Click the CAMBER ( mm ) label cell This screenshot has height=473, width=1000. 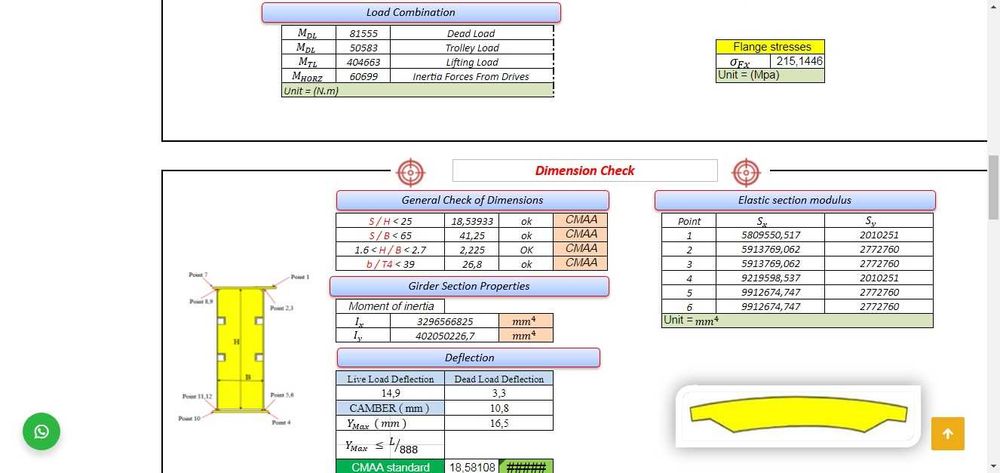pyautogui.click(x=390, y=408)
